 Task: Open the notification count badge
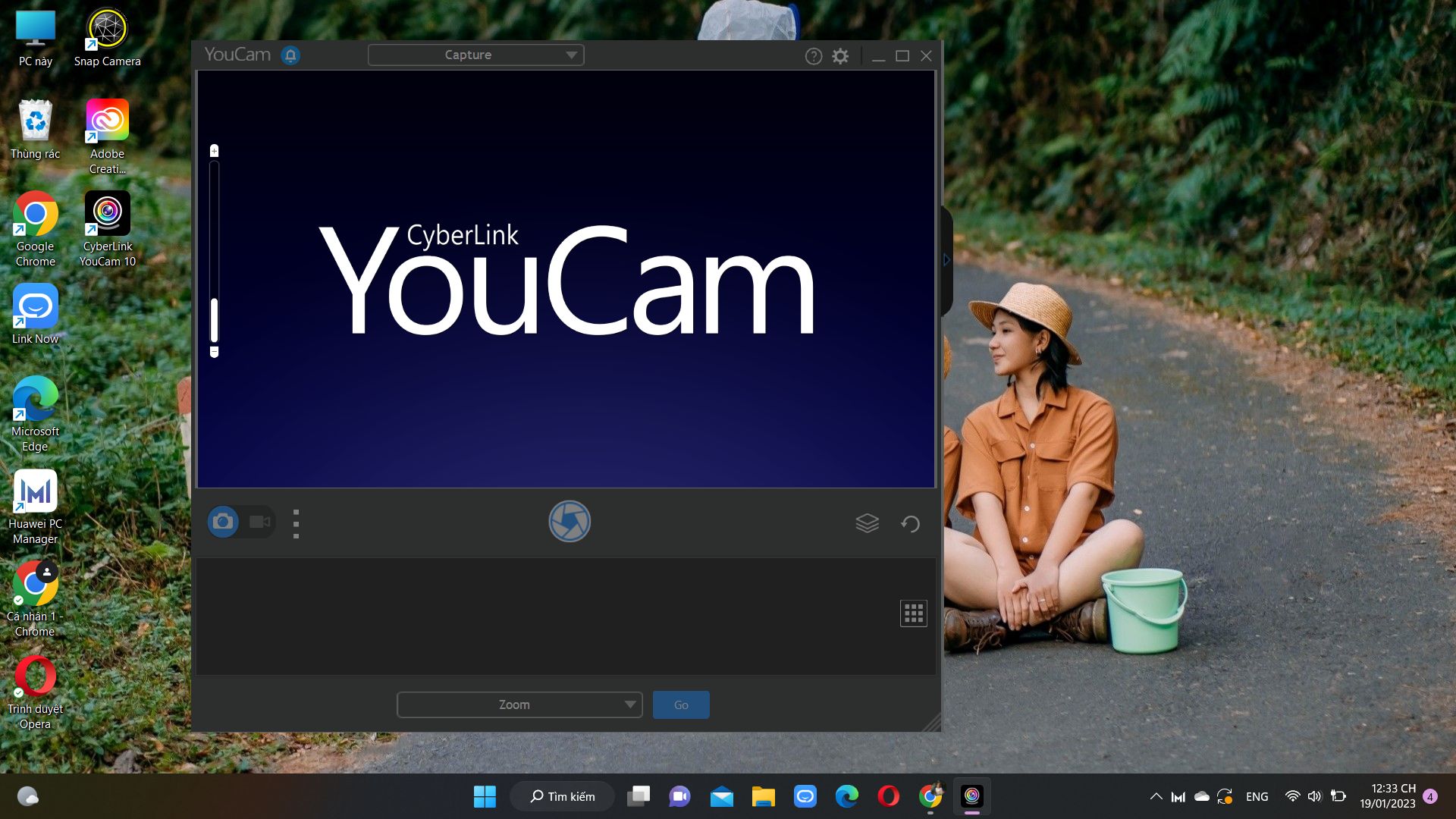click(x=1430, y=796)
